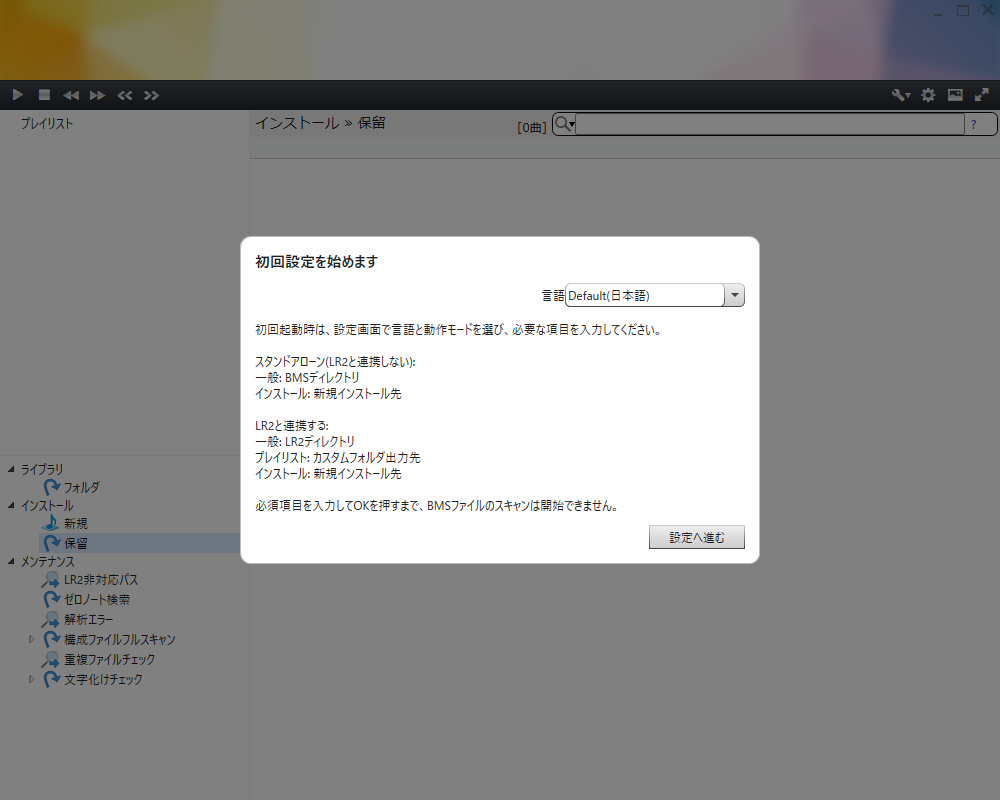
Task: Open the wrench tools menu
Action: pos(901,95)
